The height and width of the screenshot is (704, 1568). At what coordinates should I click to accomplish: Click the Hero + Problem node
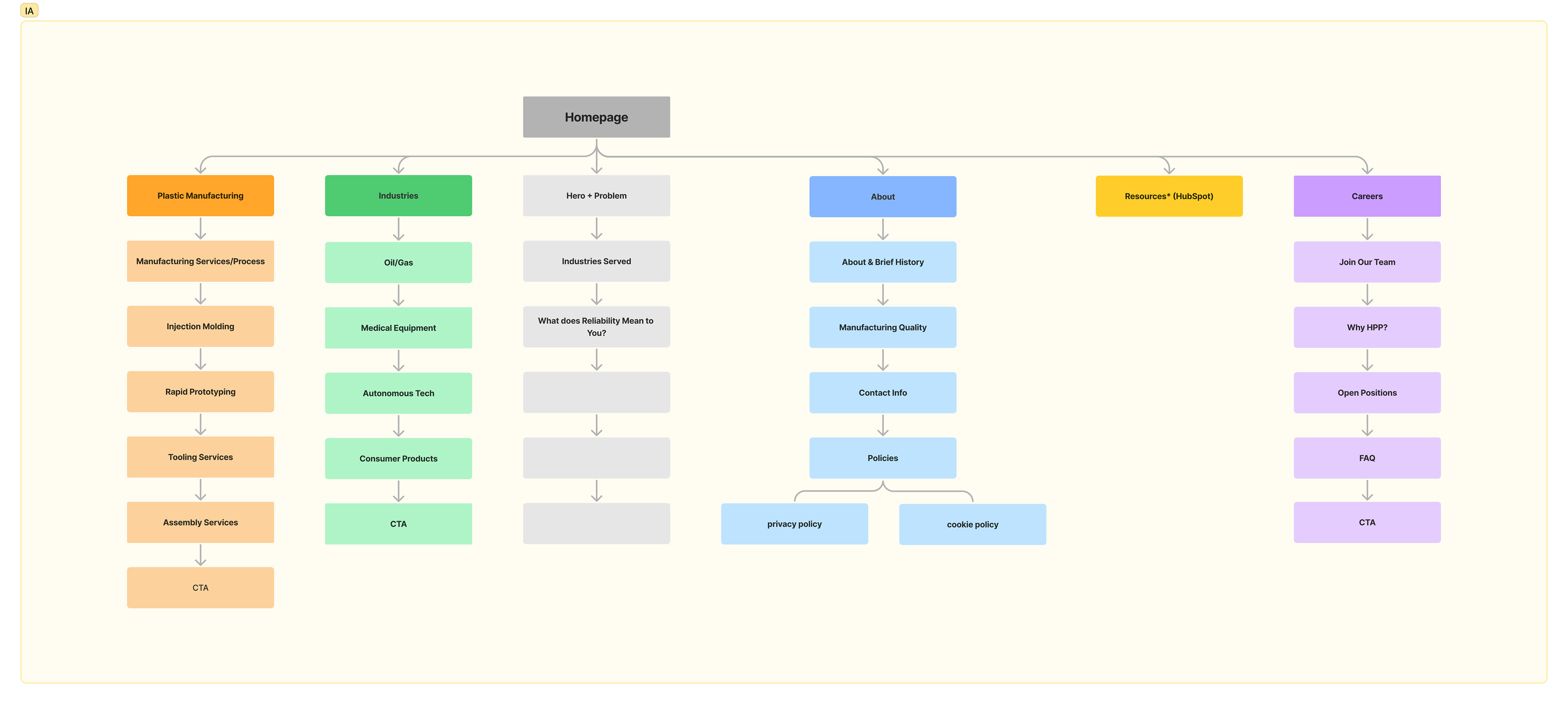596,195
